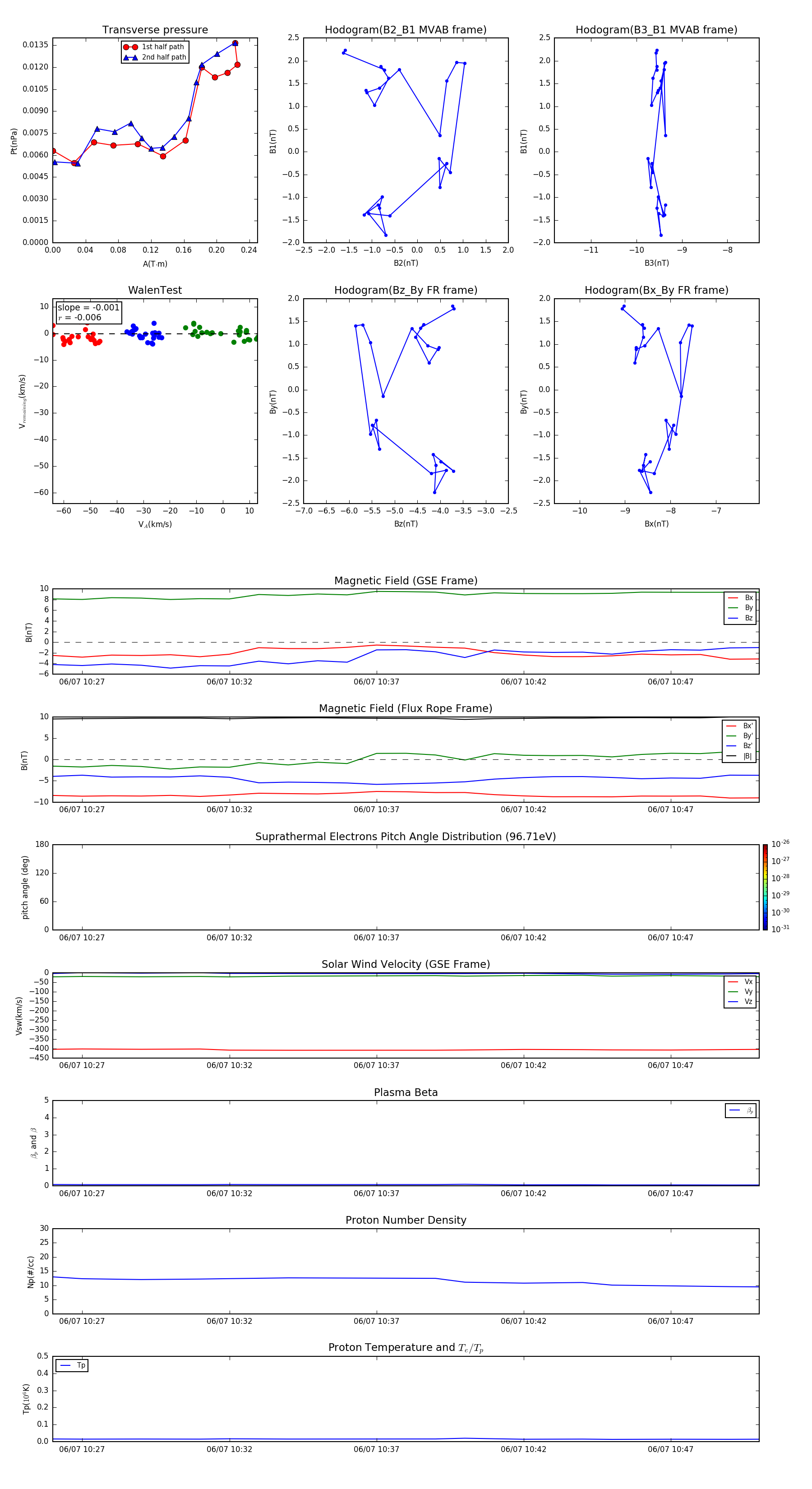Click the 'pitch angle (deg)' y-axis label
The image size is (812, 1489).
(x=25, y=887)
